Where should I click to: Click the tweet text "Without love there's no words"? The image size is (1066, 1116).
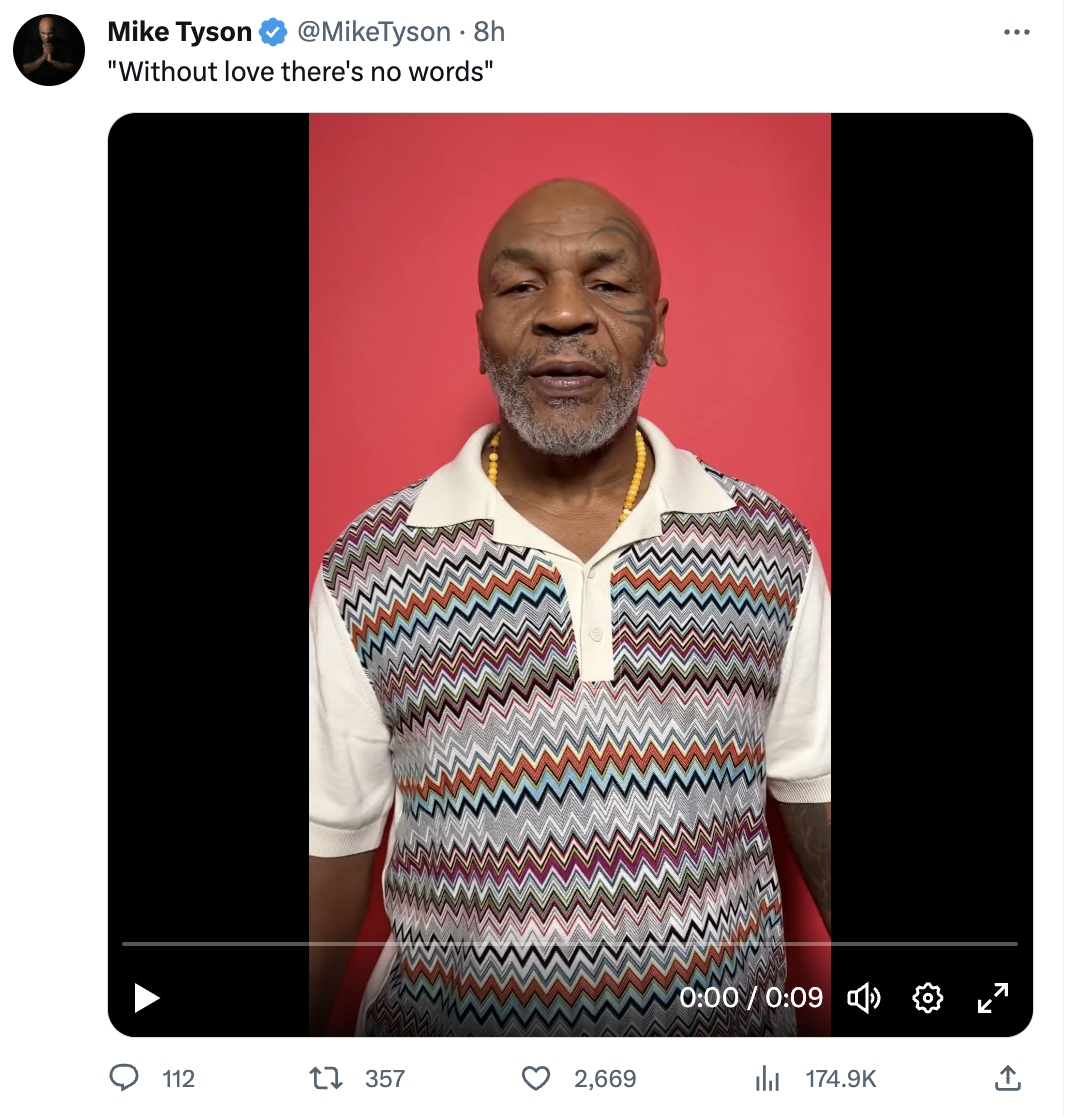click(300, 72)
